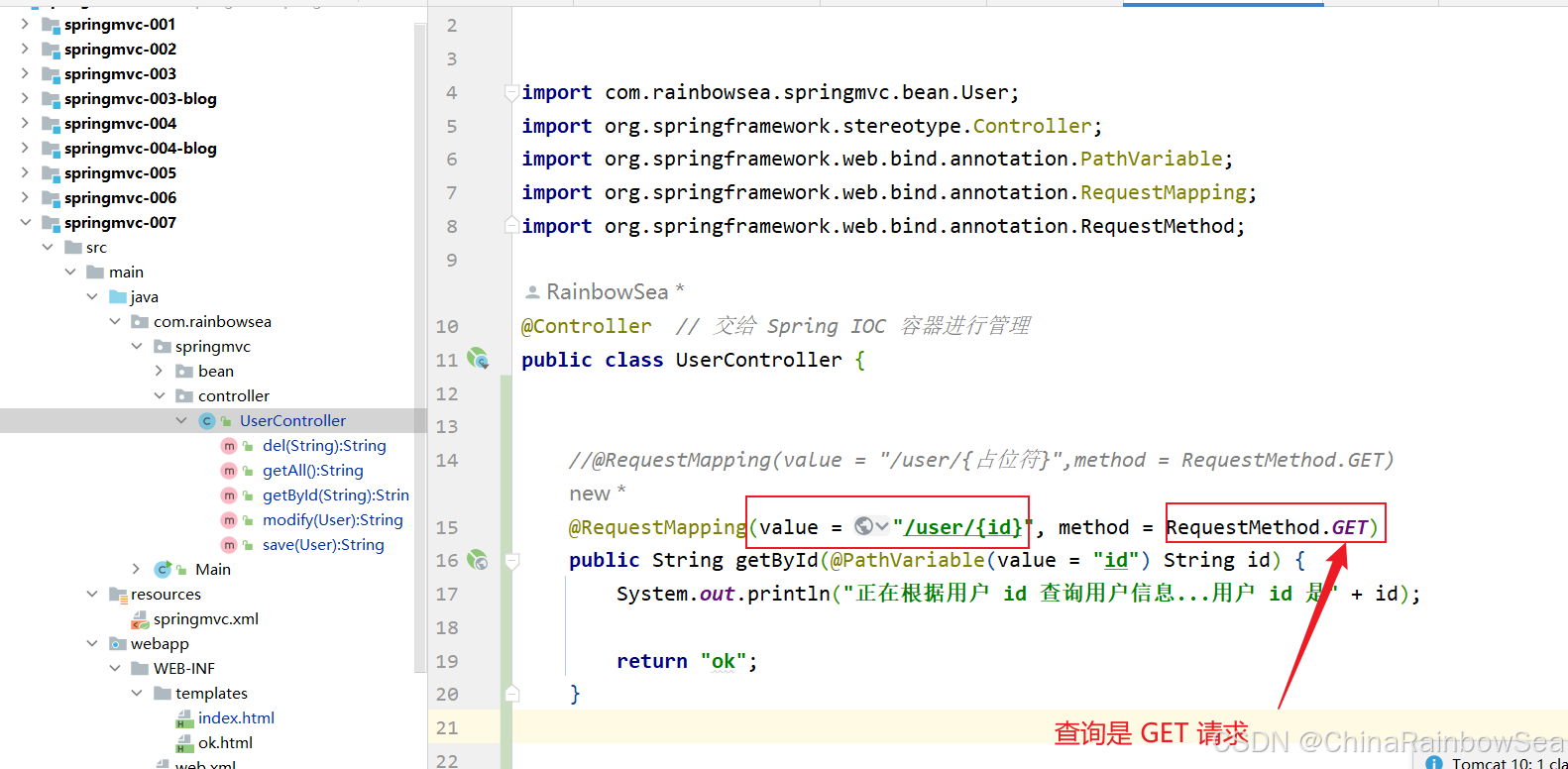Image resolution: width=1568 pixels, height=769 pixels.
Task: Collapse the UserController node
Action: point(181,420)
